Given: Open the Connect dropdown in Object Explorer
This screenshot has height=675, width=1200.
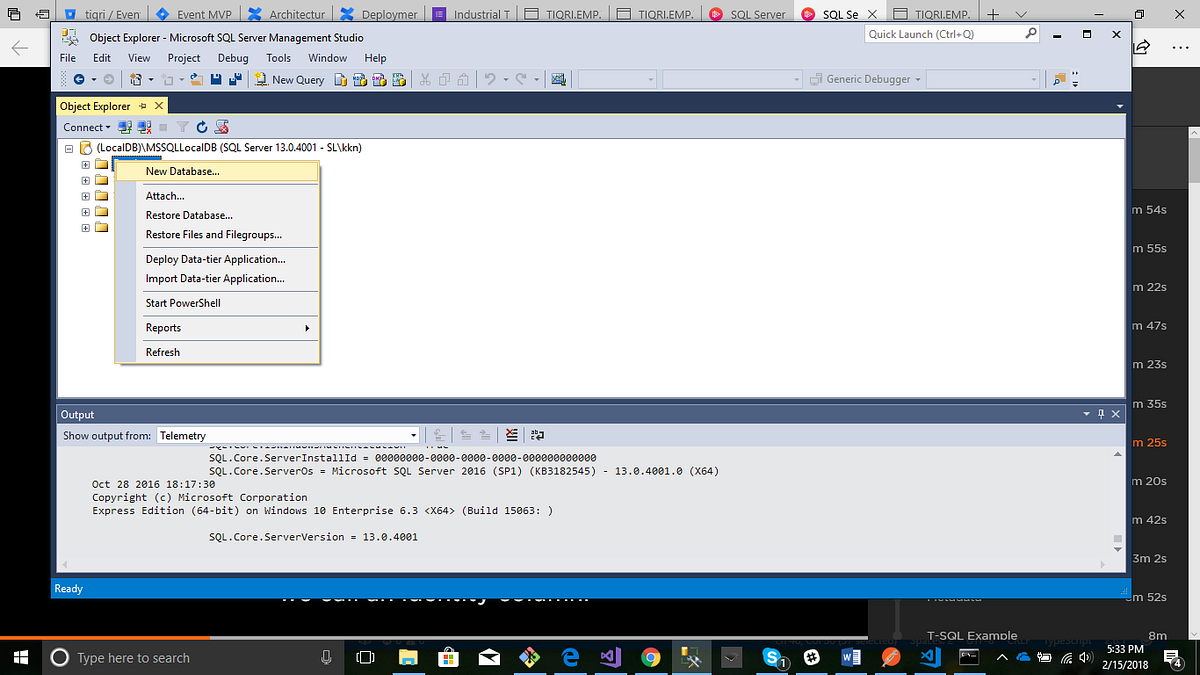Looking at the screenshot, I should click(x=85, y=127).
